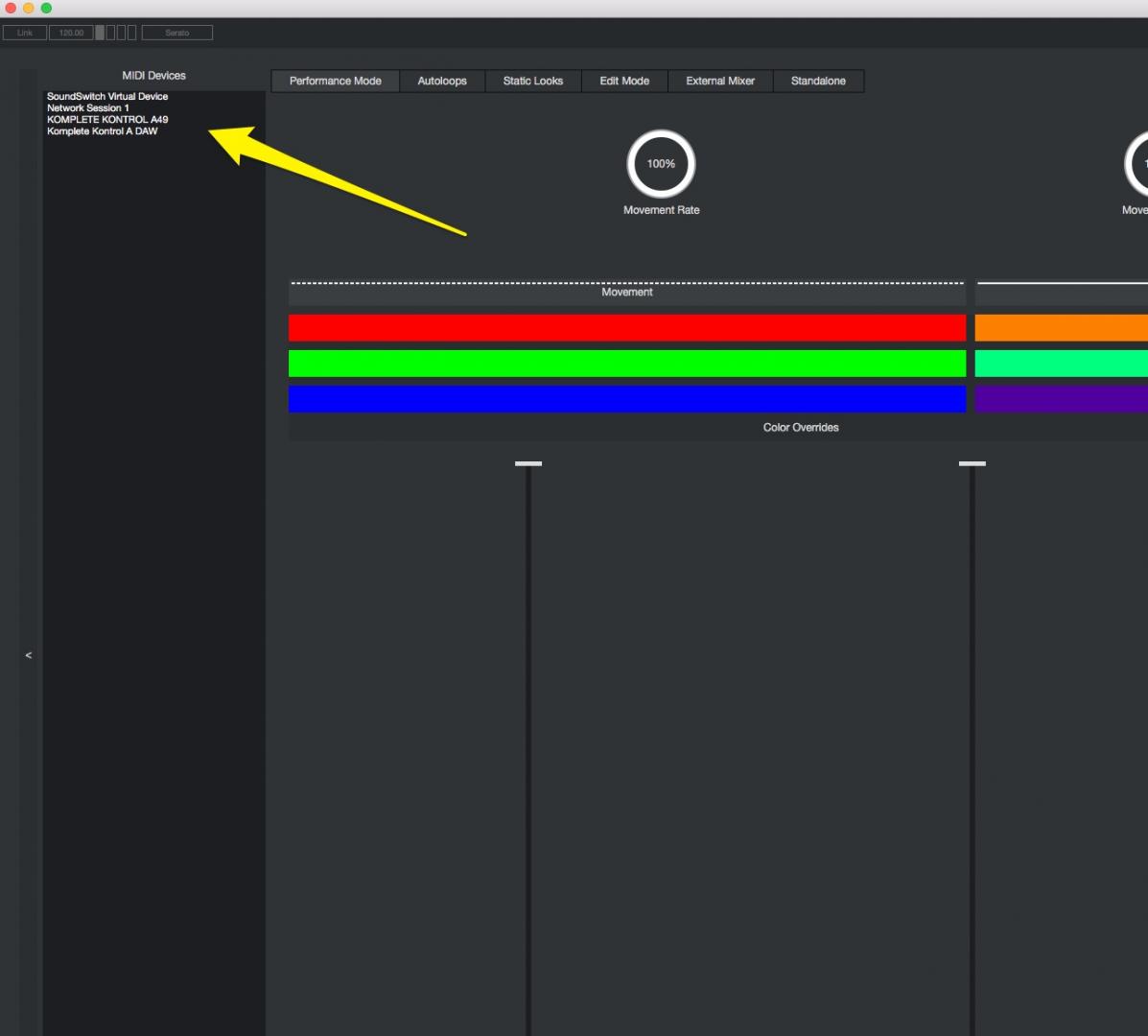Screen dimensions: 1148x1036
Task: Switch to Edit Mode tab
Action: tap(624, 82)
